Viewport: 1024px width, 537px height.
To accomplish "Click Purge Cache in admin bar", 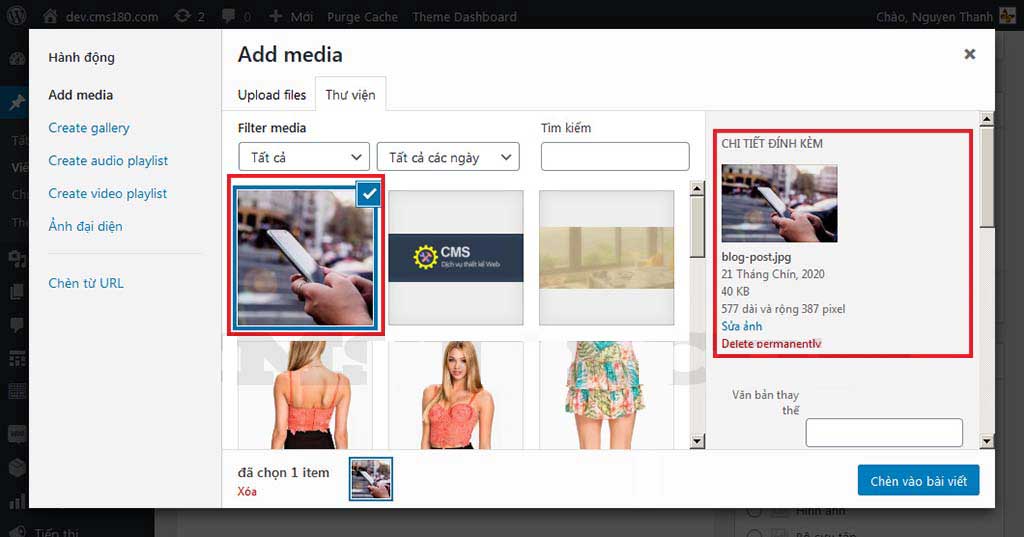I will pos(362,16).
